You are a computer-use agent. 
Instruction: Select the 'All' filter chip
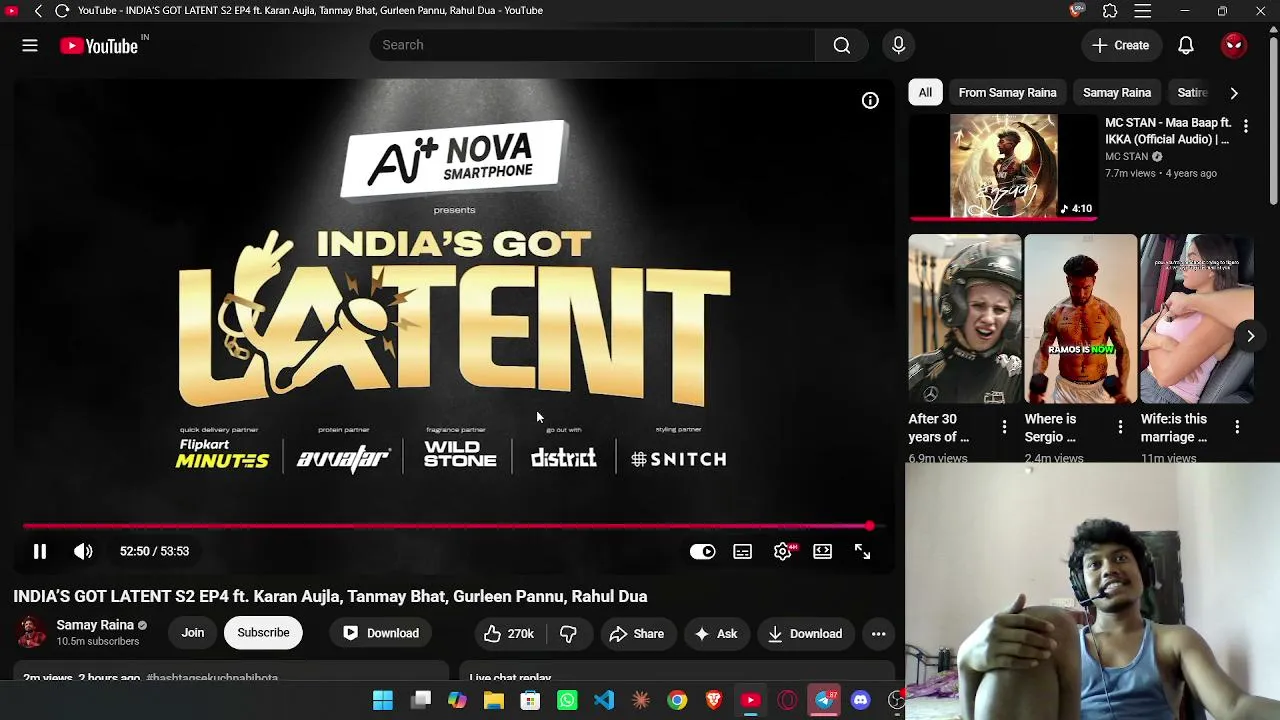point(925,93)
